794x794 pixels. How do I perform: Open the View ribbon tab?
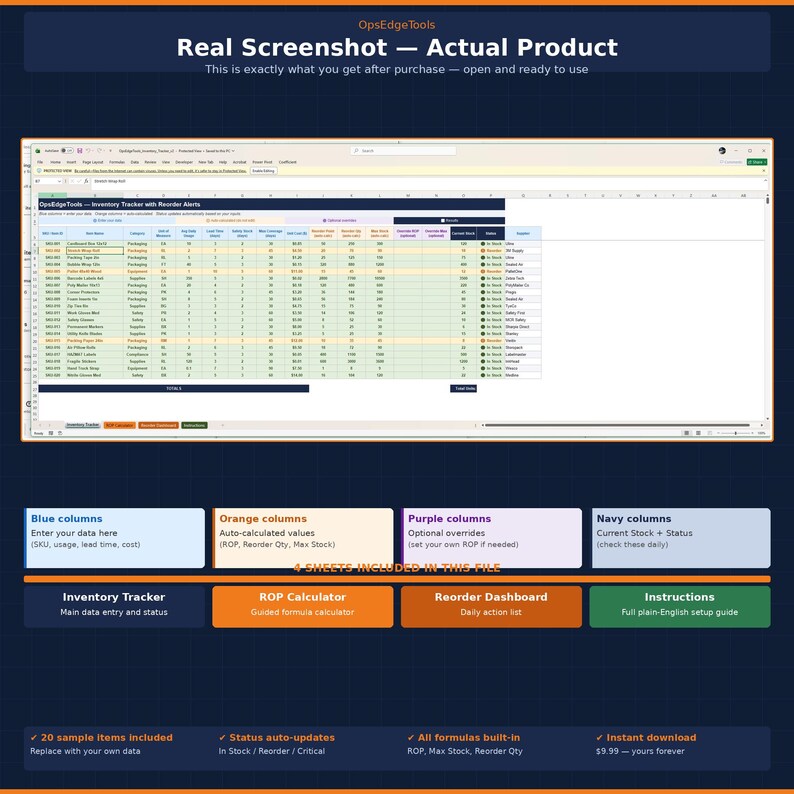click(166, 162)
